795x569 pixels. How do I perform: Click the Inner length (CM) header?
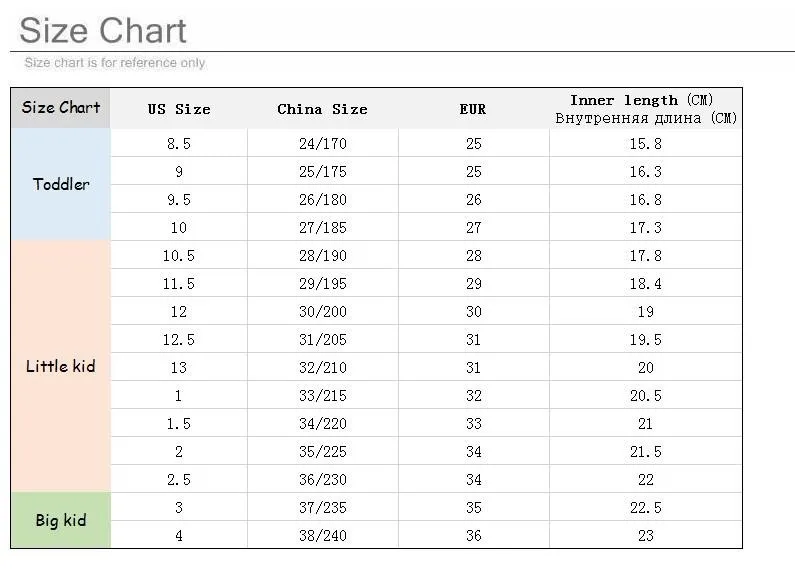645,109
